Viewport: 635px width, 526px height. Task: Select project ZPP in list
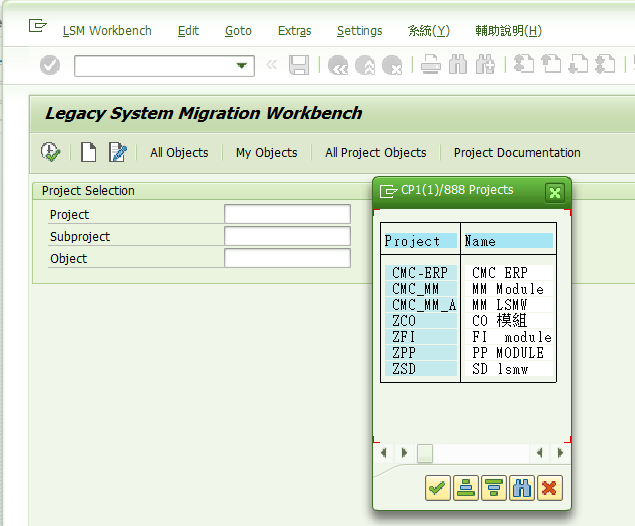click(x=421, y=353)
